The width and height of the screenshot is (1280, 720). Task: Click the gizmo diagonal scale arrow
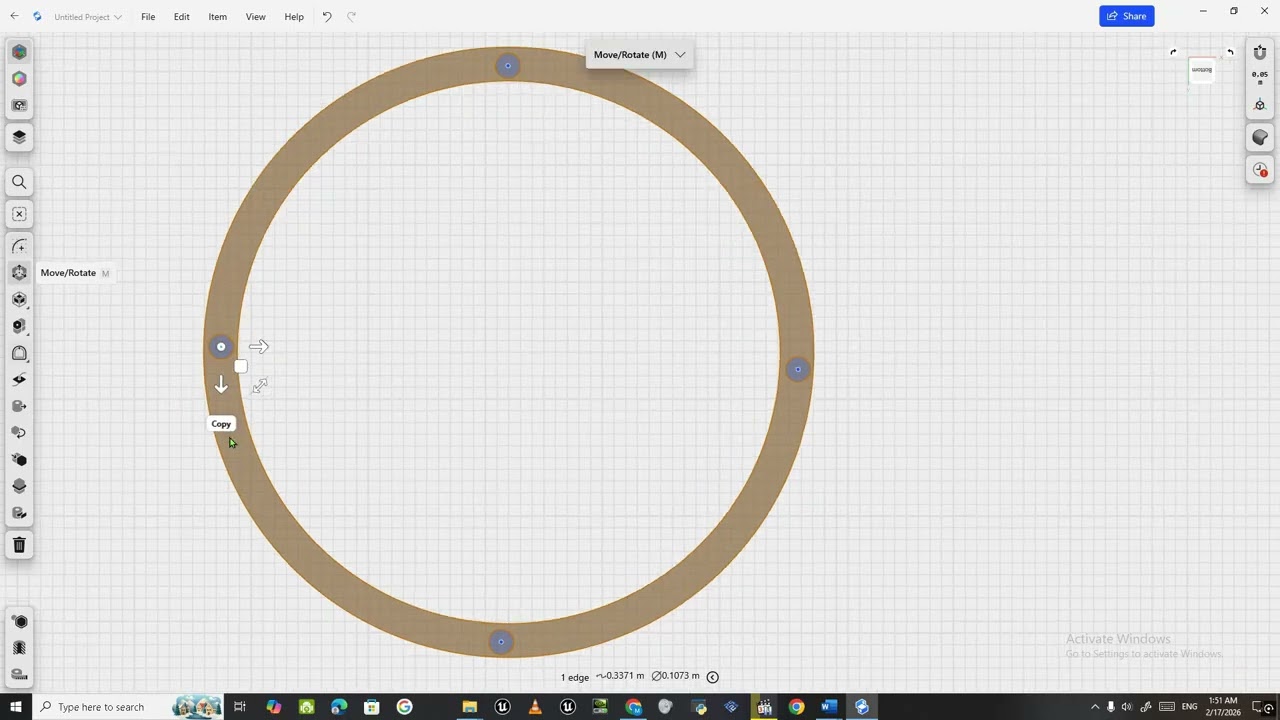click(x=260, y=386)
